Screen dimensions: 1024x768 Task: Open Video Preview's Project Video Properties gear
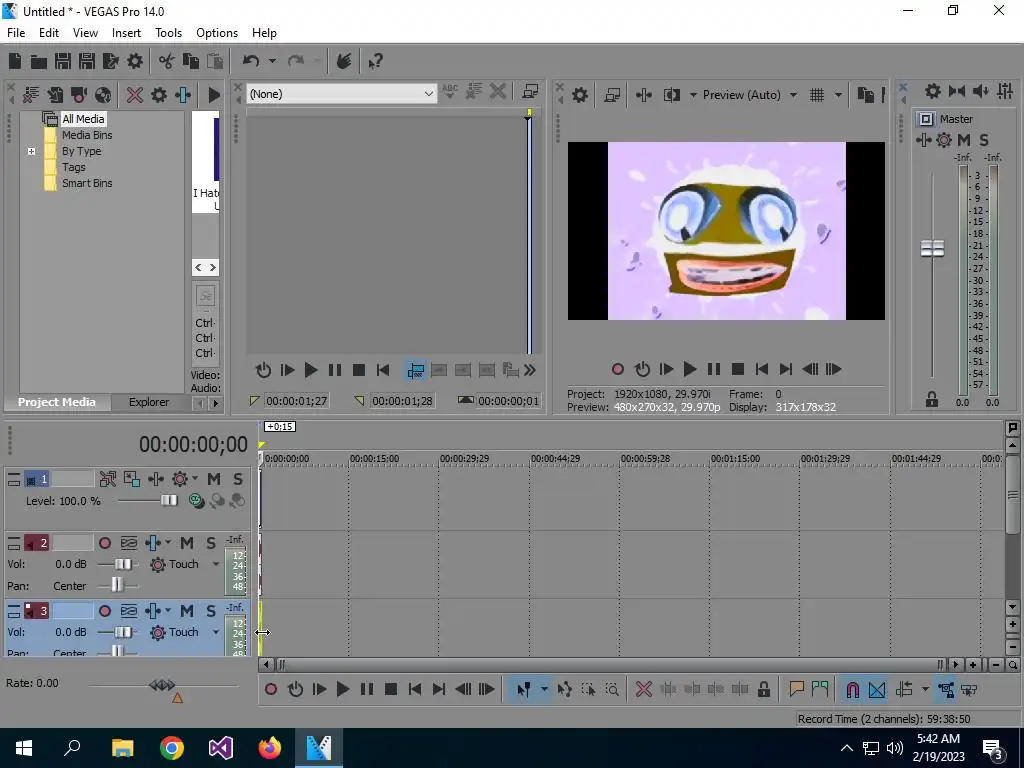[x=579, y=95]
